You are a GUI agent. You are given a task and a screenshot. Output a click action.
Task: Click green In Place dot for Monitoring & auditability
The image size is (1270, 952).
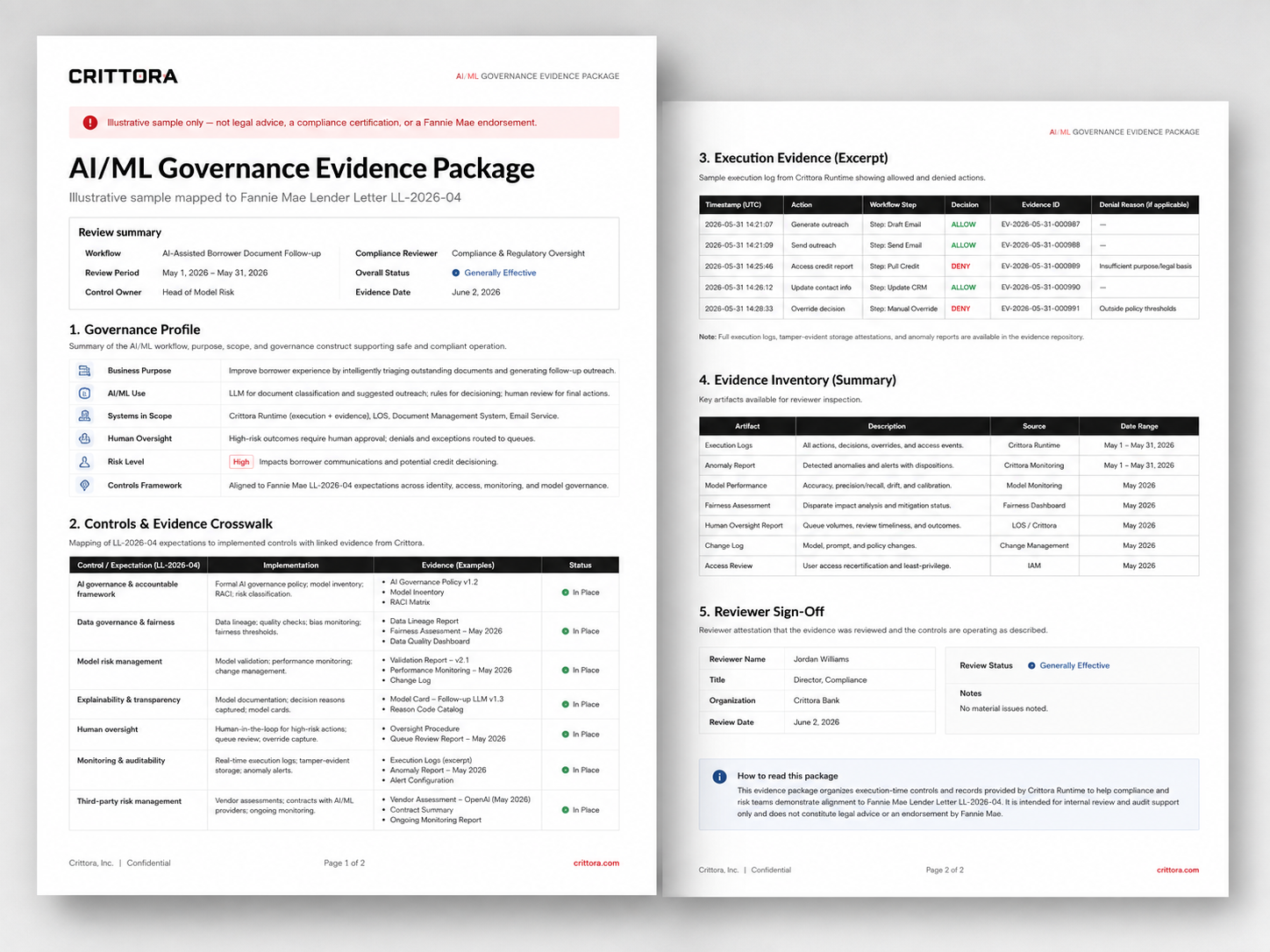(x=566, y=771)
